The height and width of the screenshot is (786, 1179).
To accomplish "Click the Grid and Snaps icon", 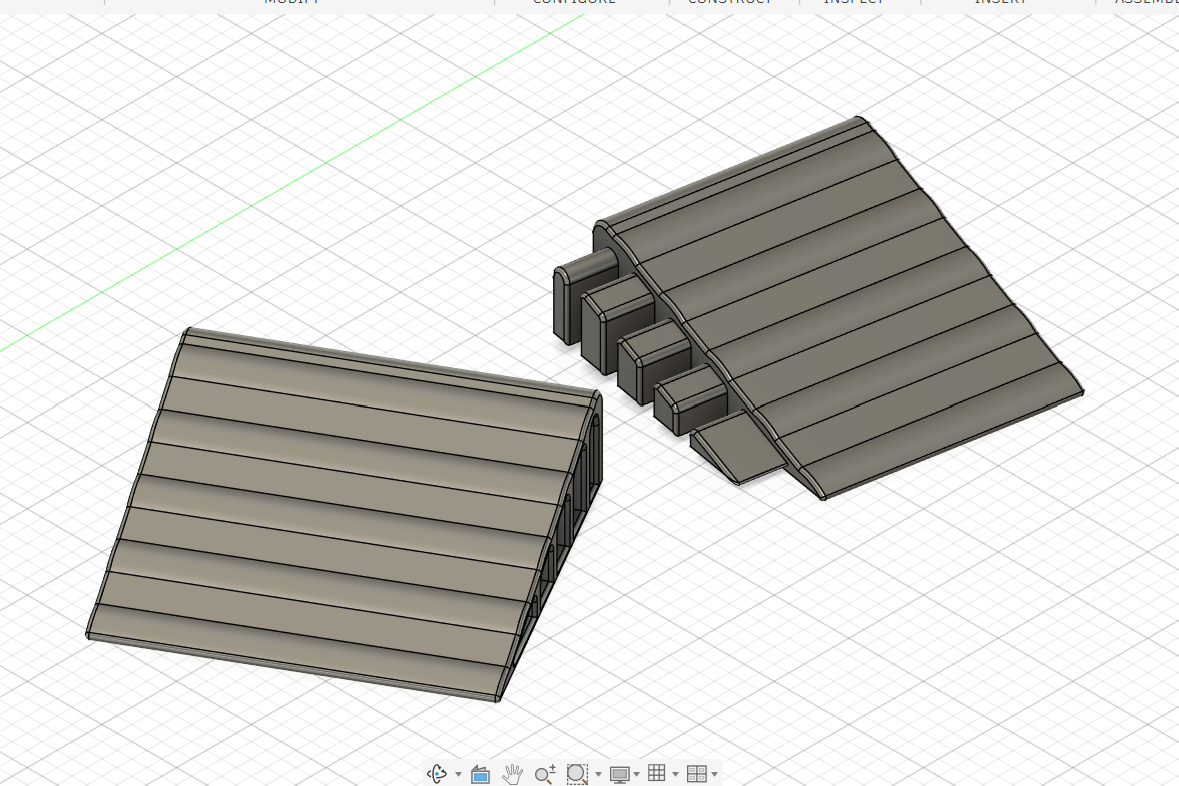I will (657, 773).
